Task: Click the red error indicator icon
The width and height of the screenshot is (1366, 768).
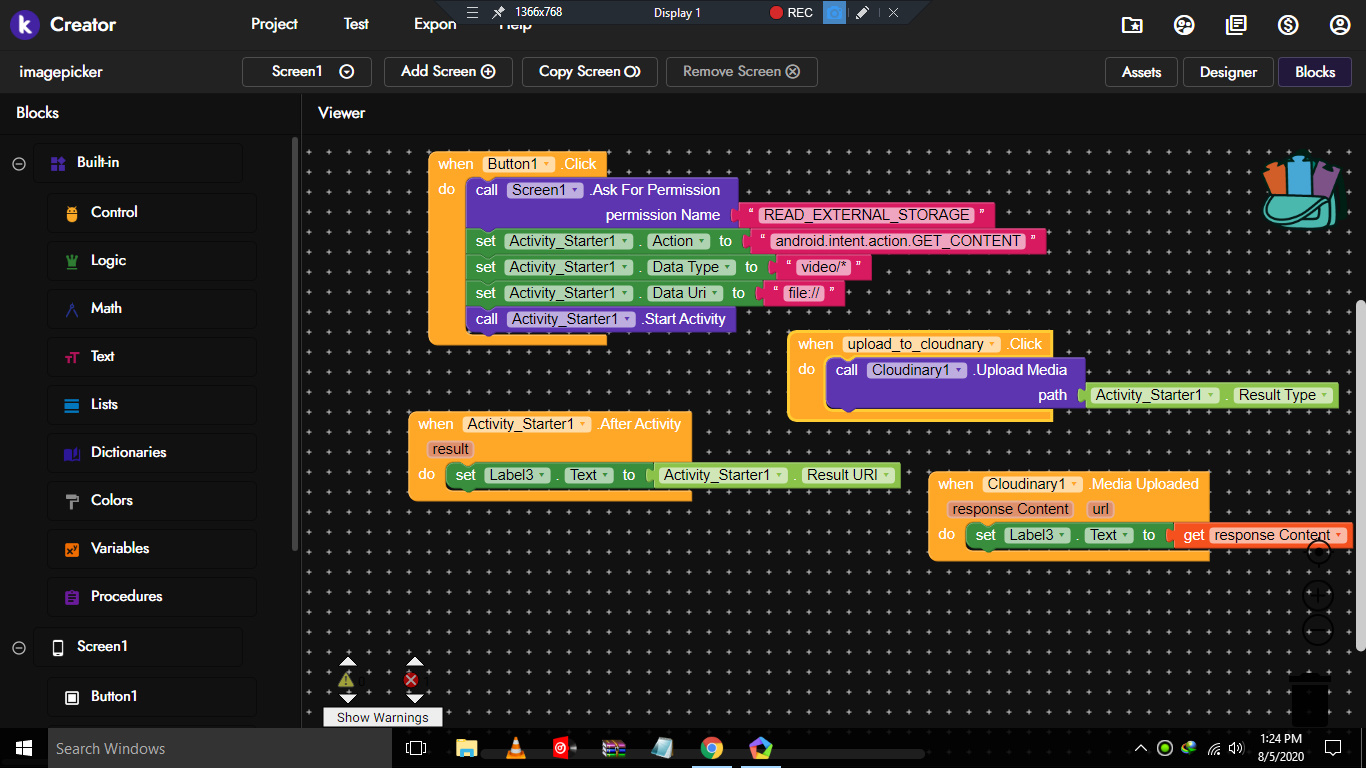Action: [x=411, y=680]
